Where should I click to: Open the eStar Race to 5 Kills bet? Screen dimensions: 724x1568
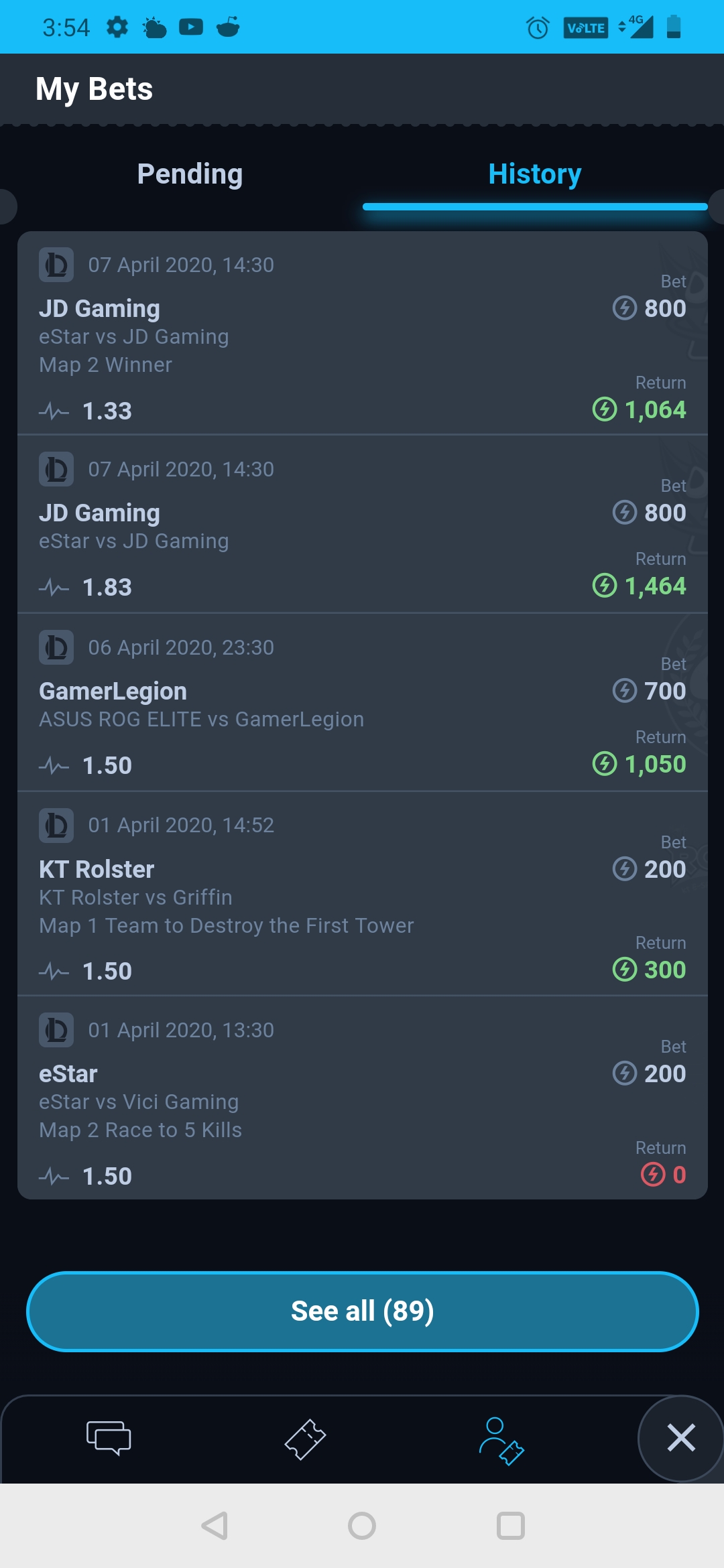click(x=363, y=1098)
